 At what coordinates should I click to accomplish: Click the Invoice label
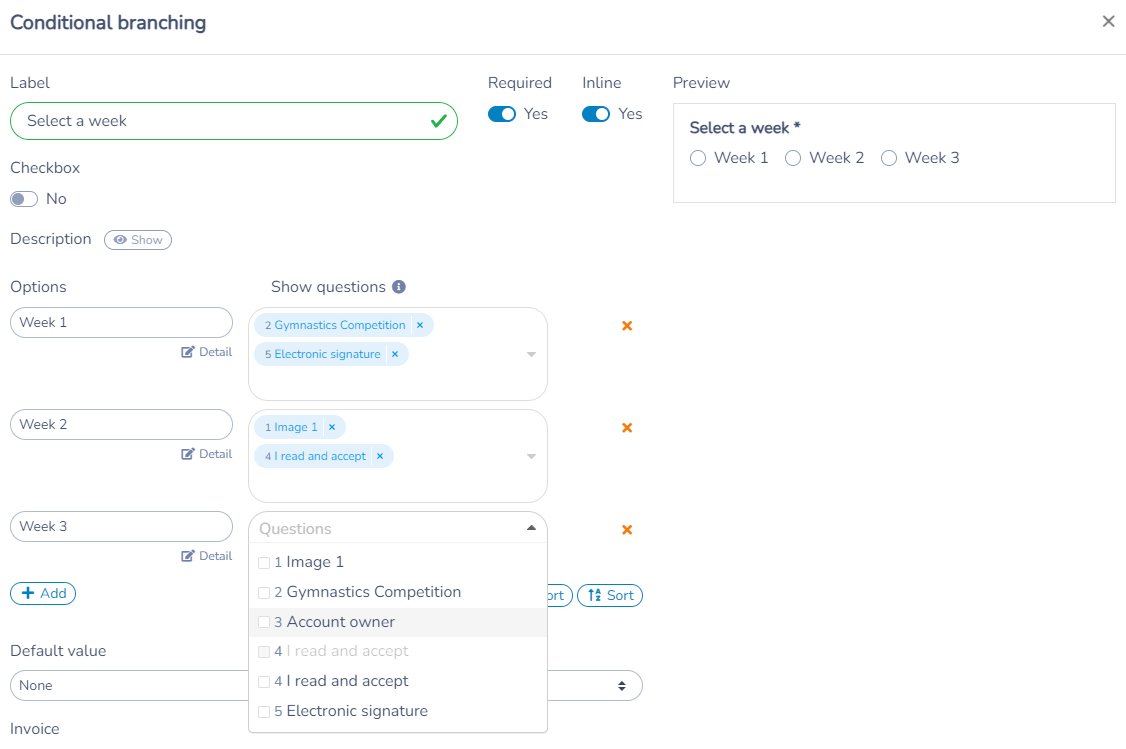[34, 729]
